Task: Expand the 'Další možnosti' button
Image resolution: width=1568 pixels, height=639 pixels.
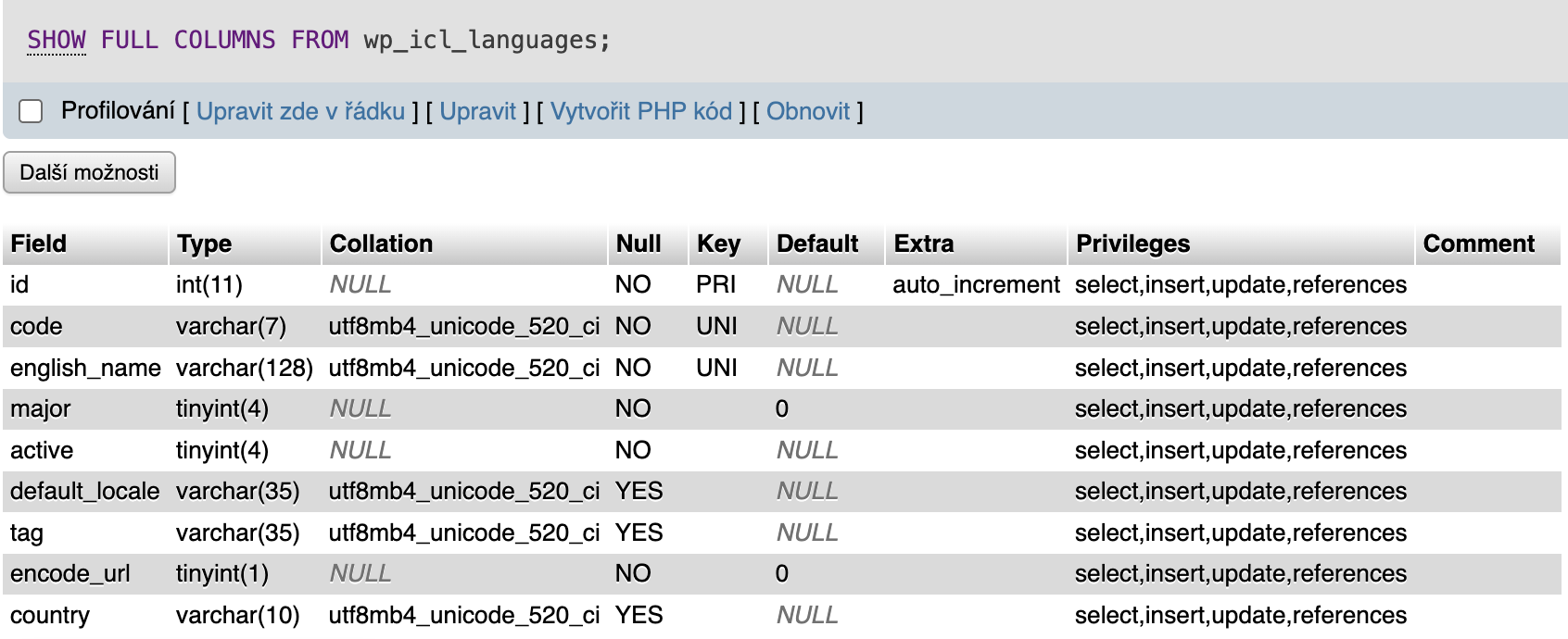Action: click(x=89, y=173)
